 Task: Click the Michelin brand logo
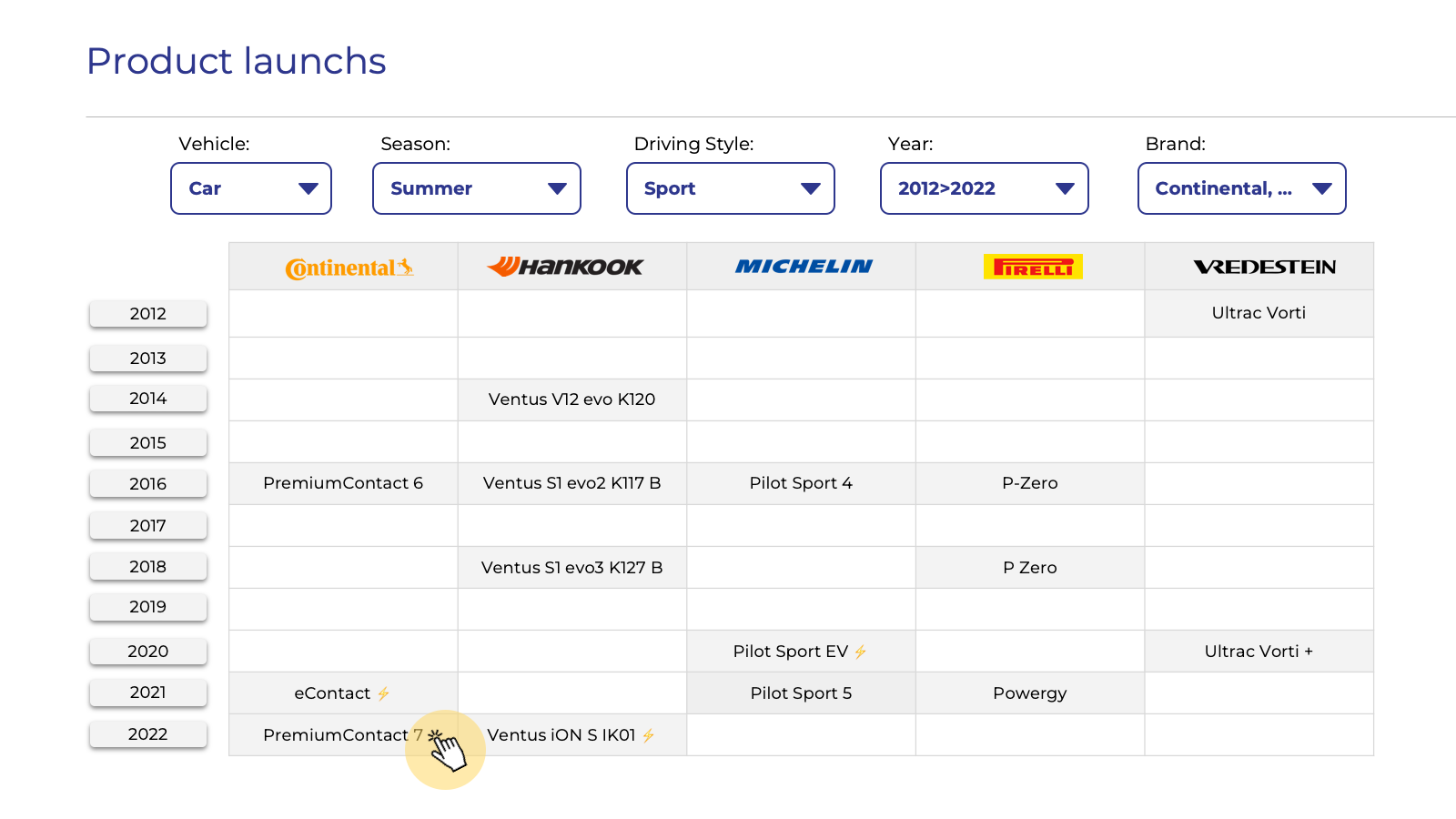click(804, 267)
